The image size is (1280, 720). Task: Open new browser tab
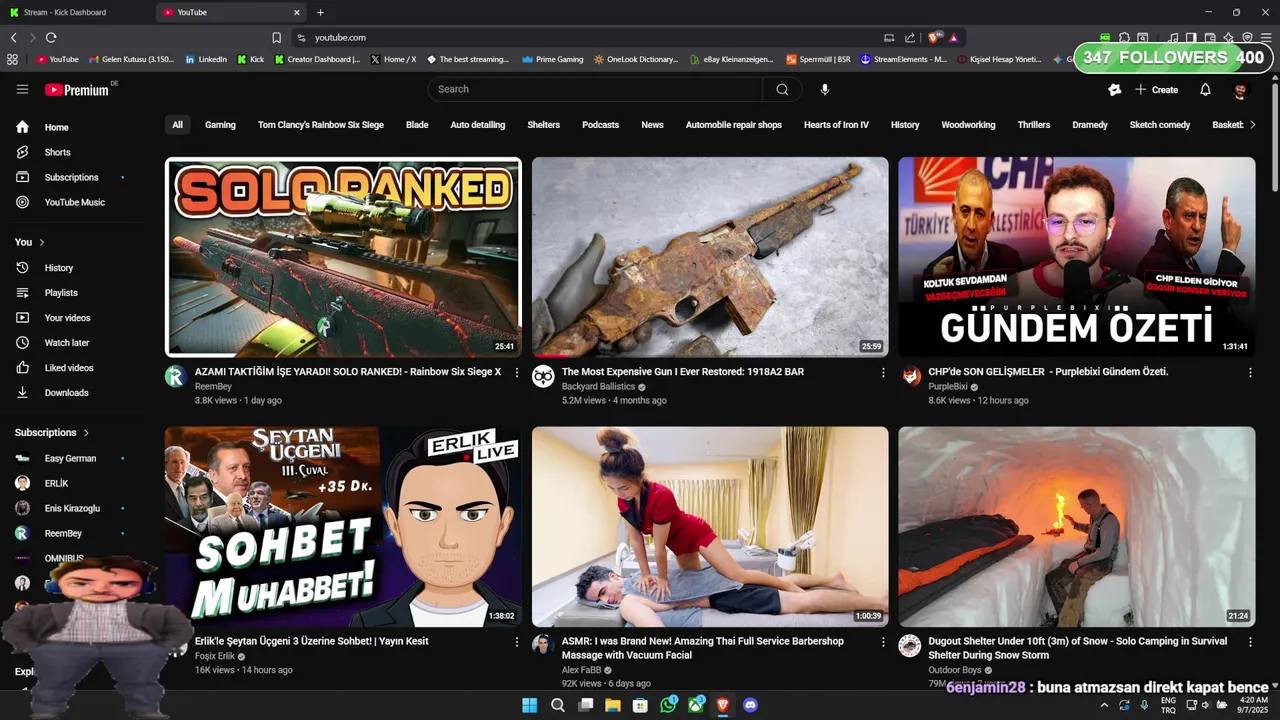(320, 12)
